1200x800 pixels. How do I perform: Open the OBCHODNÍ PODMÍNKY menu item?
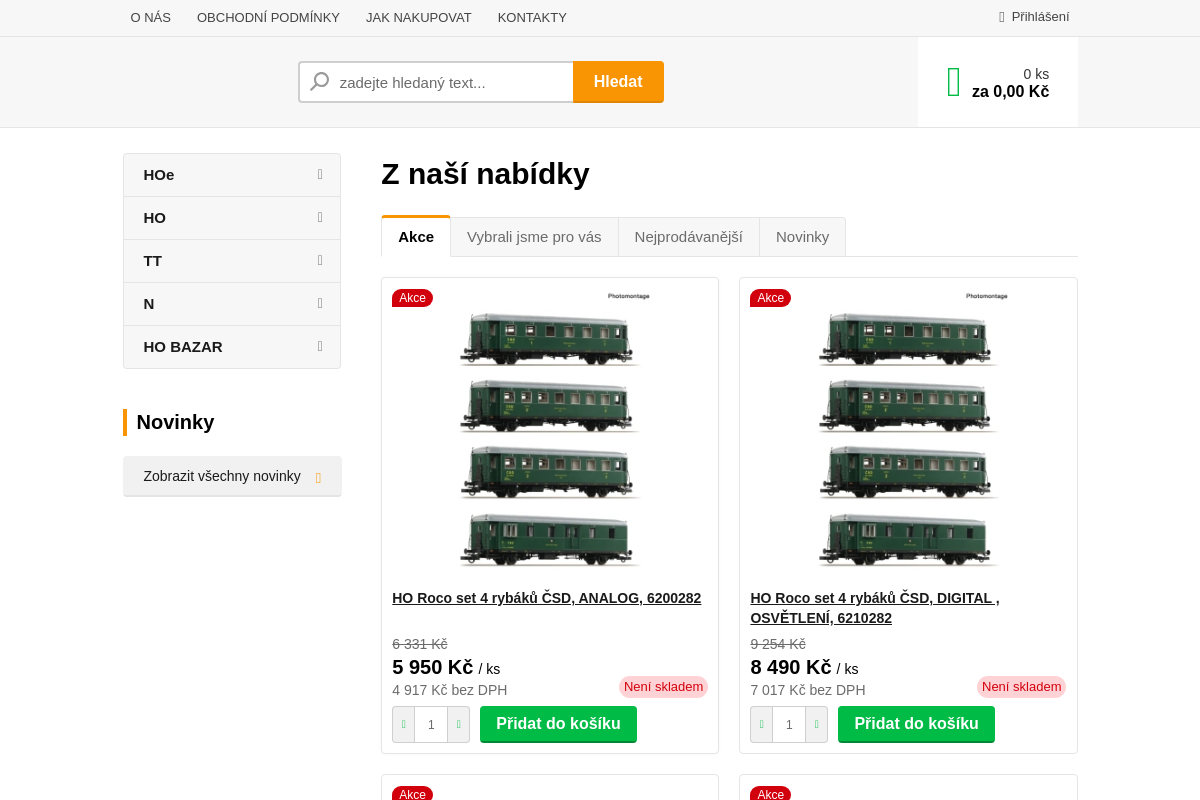(268, 17)
